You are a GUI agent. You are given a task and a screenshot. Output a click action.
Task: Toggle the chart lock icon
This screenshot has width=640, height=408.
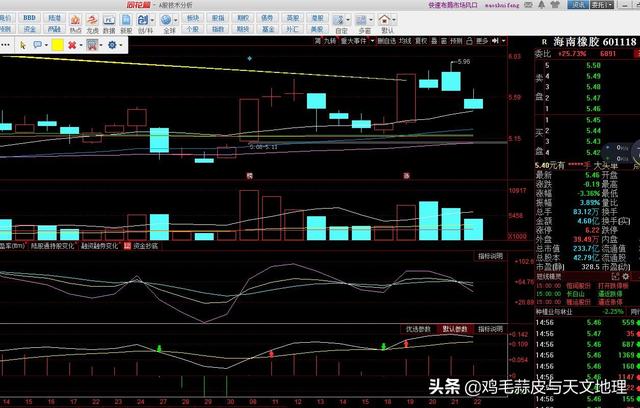point(469,41)
